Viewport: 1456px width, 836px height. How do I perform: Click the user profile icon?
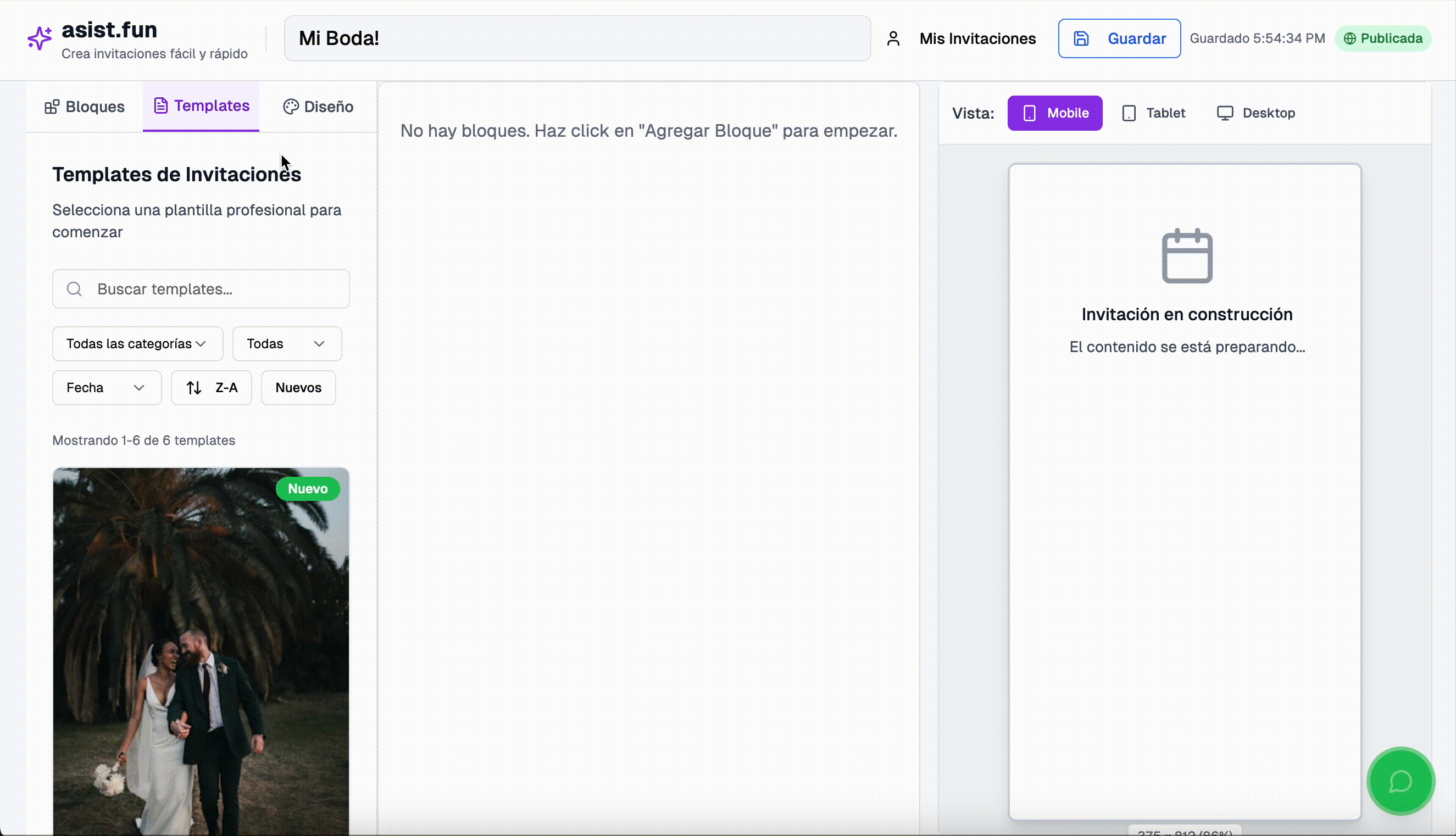click(892, 38)
